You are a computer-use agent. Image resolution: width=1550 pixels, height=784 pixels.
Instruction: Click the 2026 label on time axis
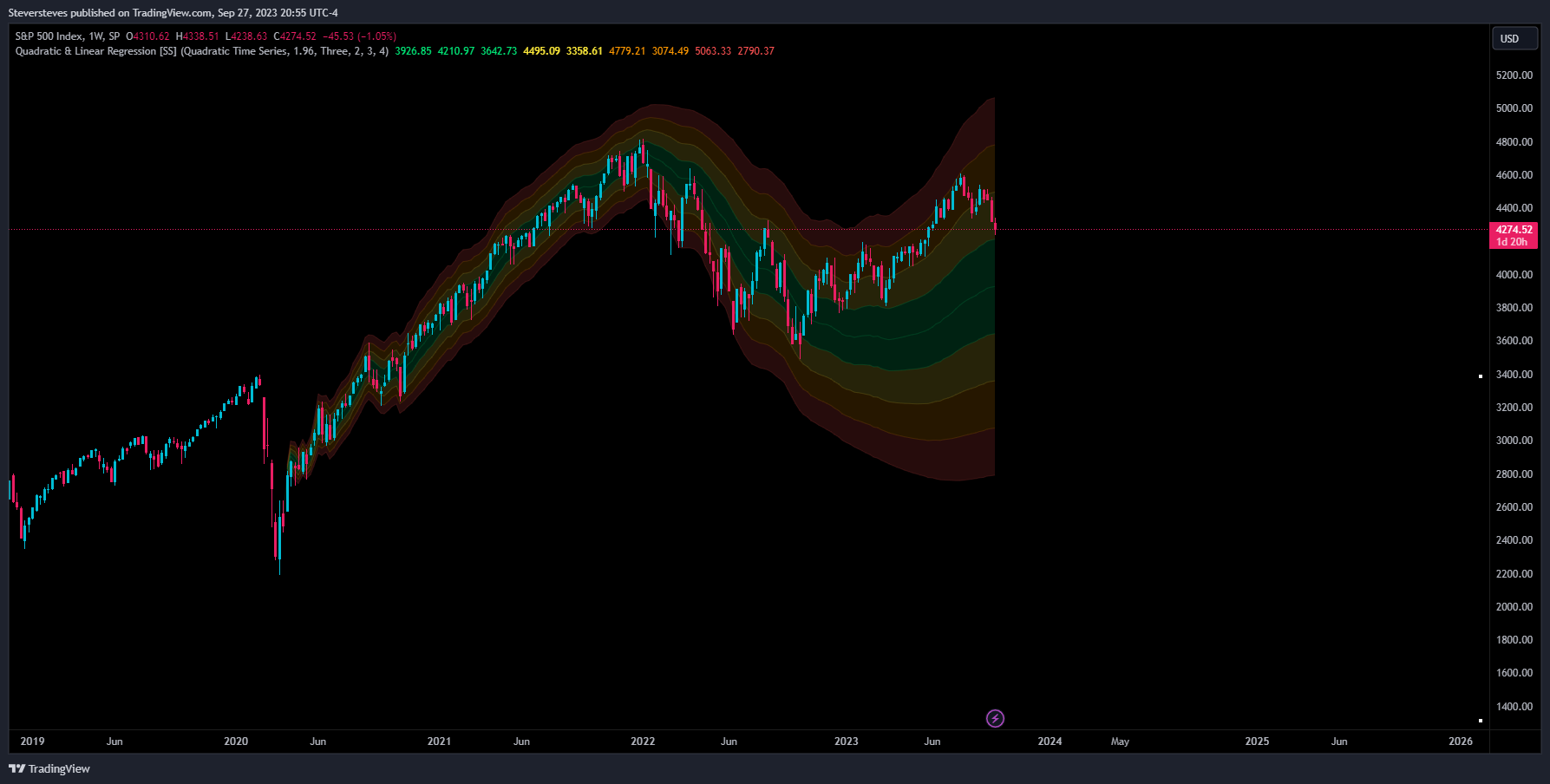point(1461,742)
